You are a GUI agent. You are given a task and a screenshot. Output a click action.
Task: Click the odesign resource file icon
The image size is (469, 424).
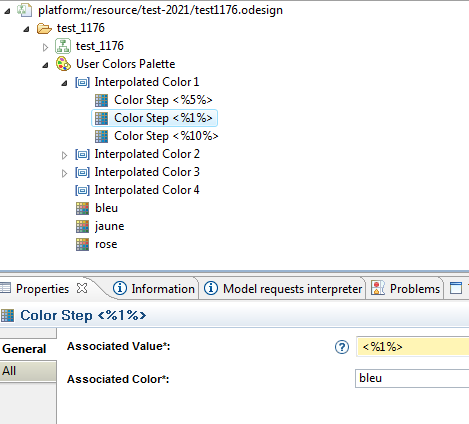(x=25, y=10)
